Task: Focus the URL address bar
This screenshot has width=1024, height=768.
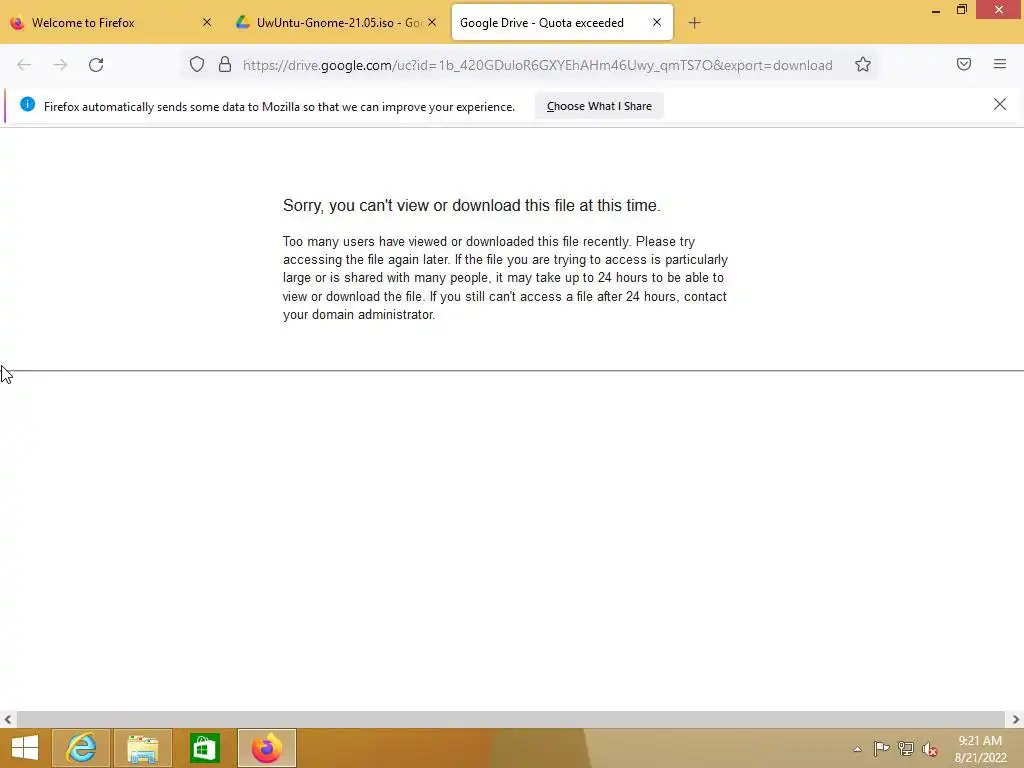Action: 537,65
